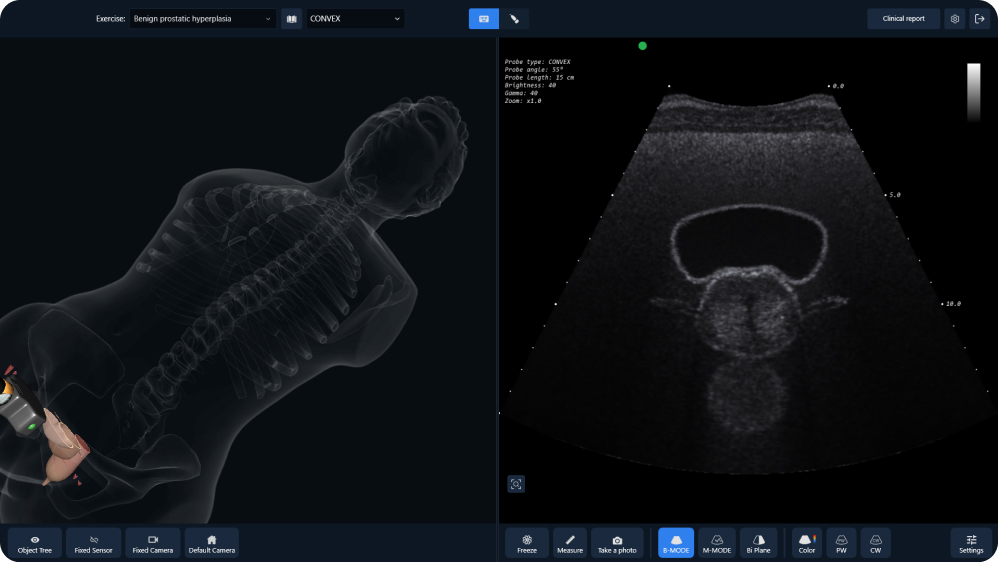Open the exercise guide book icon
The width and height of the screenshot is (998, 563).
coord(292,19)
